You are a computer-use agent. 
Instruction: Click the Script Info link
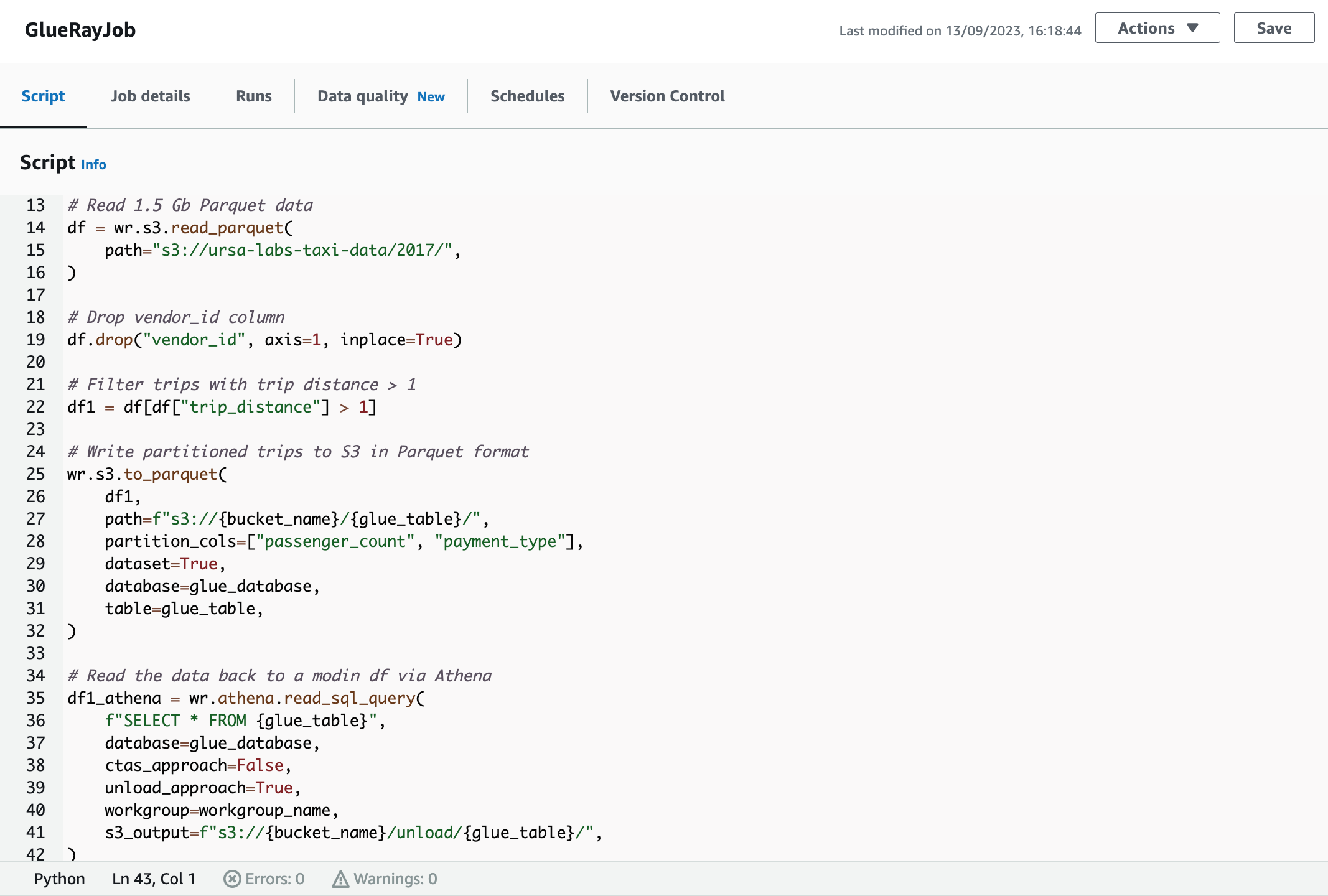tap(93, 165)
